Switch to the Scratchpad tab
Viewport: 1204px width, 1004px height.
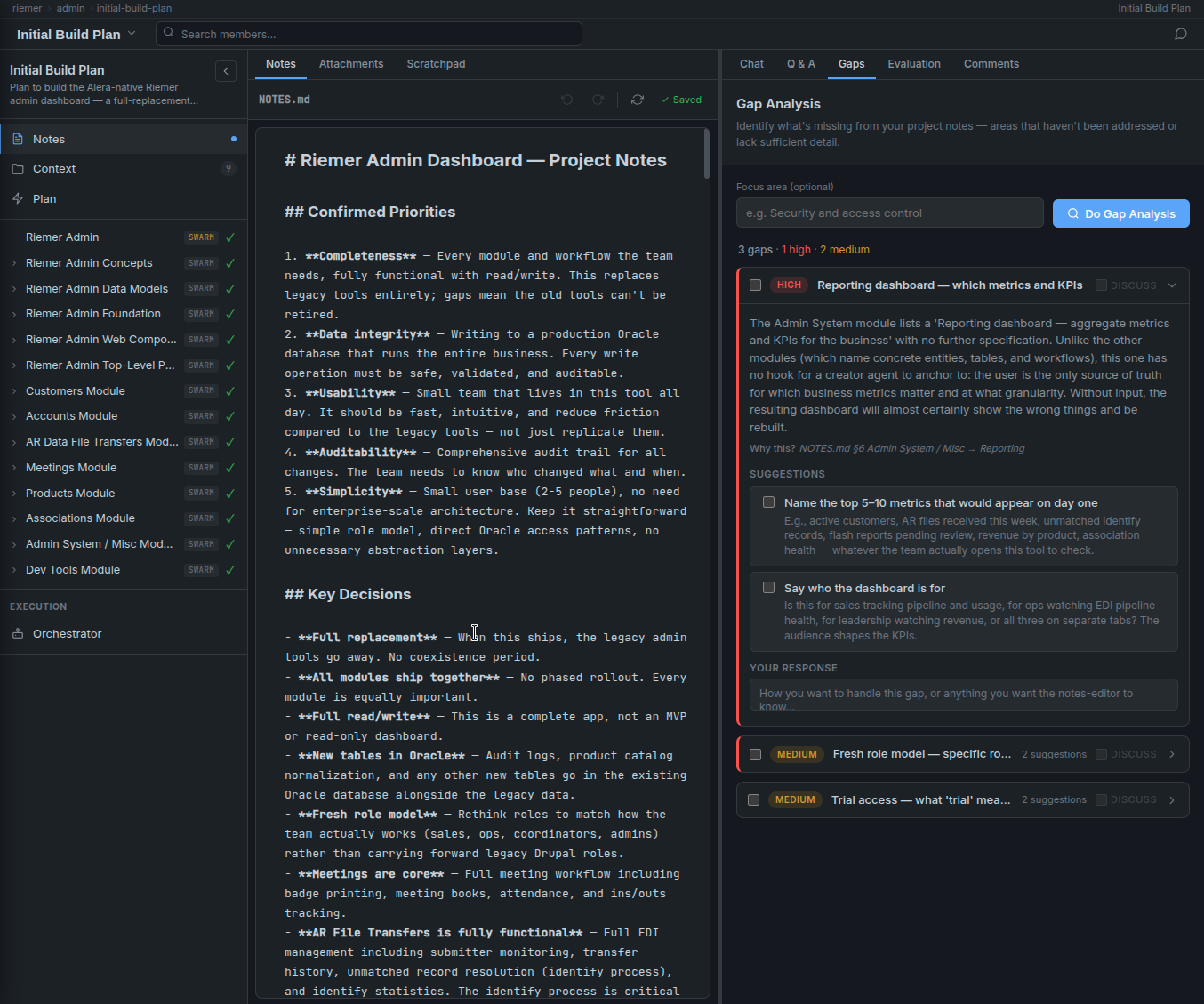tap(436, 64)
